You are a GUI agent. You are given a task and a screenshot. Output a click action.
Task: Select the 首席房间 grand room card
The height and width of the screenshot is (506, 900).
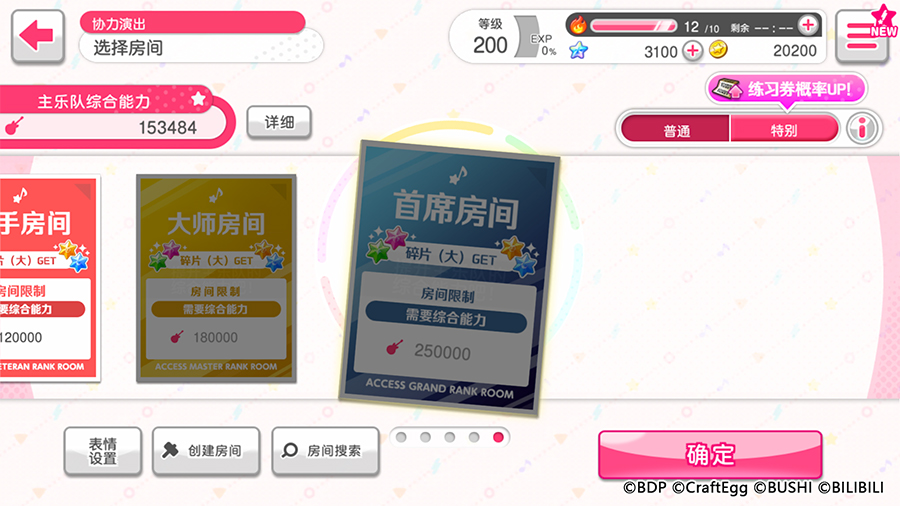coord(449,277)
